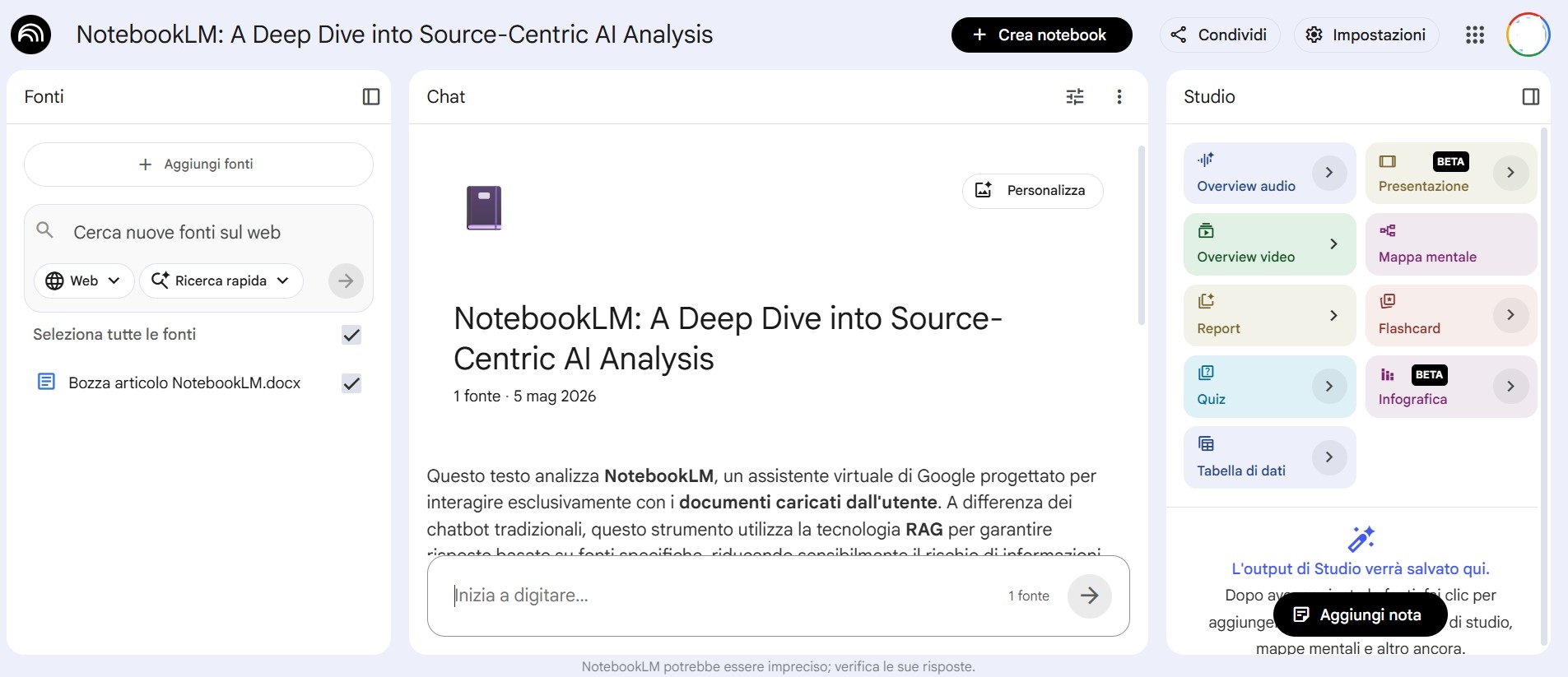The image size is (1568, 677).
Task: Click the Crea notebook button
Action: click(x=1042, y=35)
